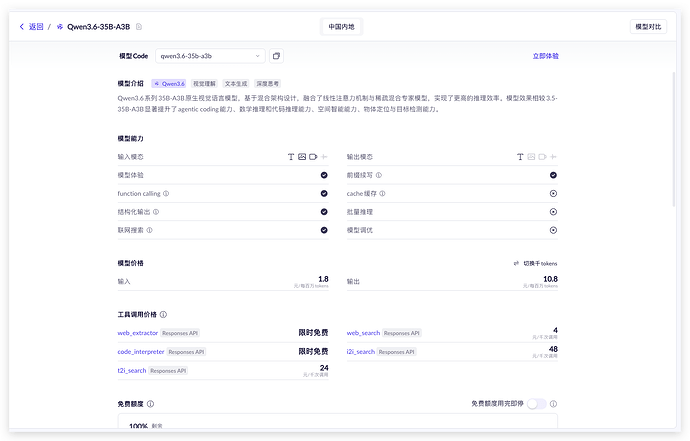Image resolution: width=690 pixels, height=441 pixels.
Task: Click 限时免费 for web_extractor
Action: (x=313, y=333)
